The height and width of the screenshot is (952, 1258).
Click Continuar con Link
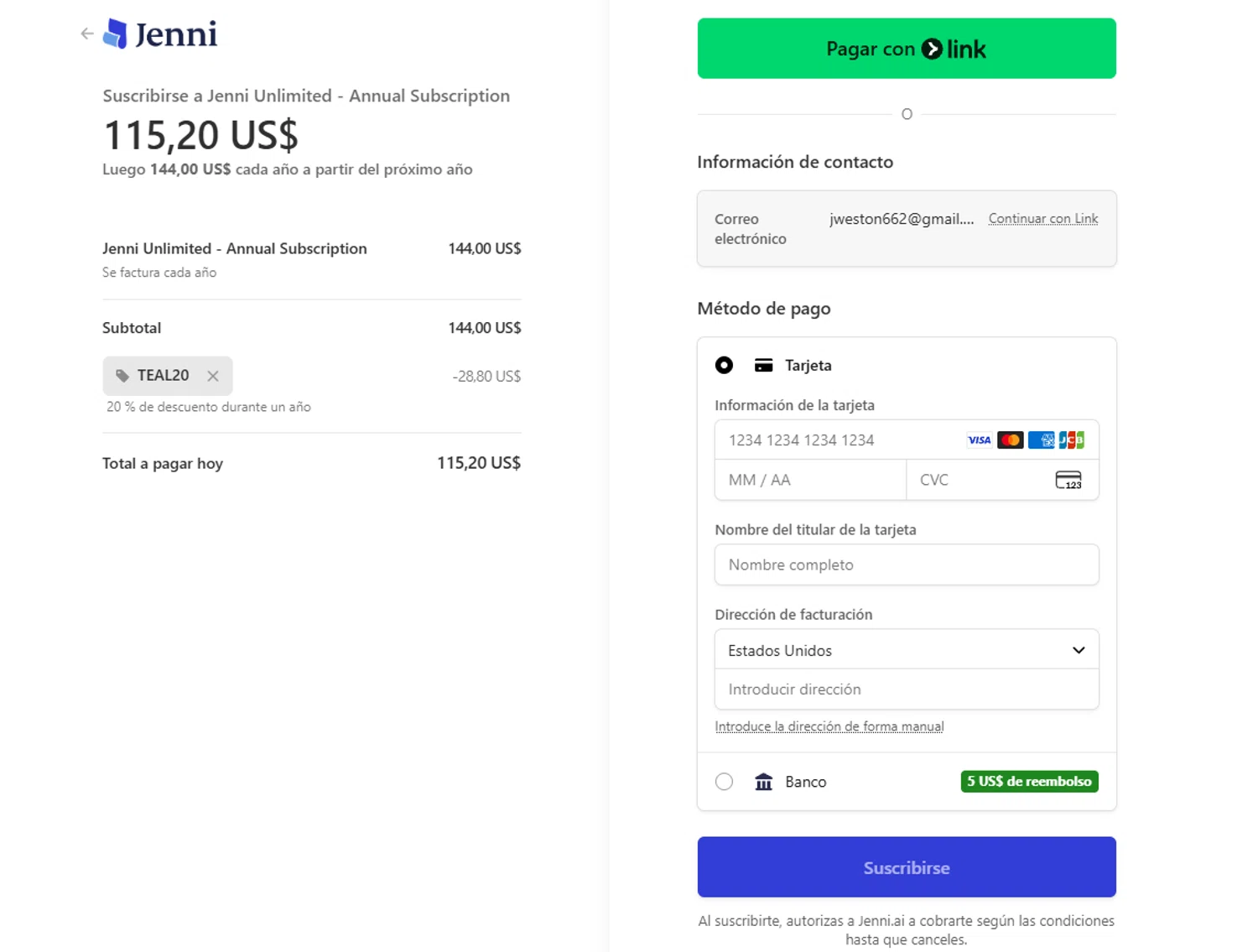(x=1043, y=219)
